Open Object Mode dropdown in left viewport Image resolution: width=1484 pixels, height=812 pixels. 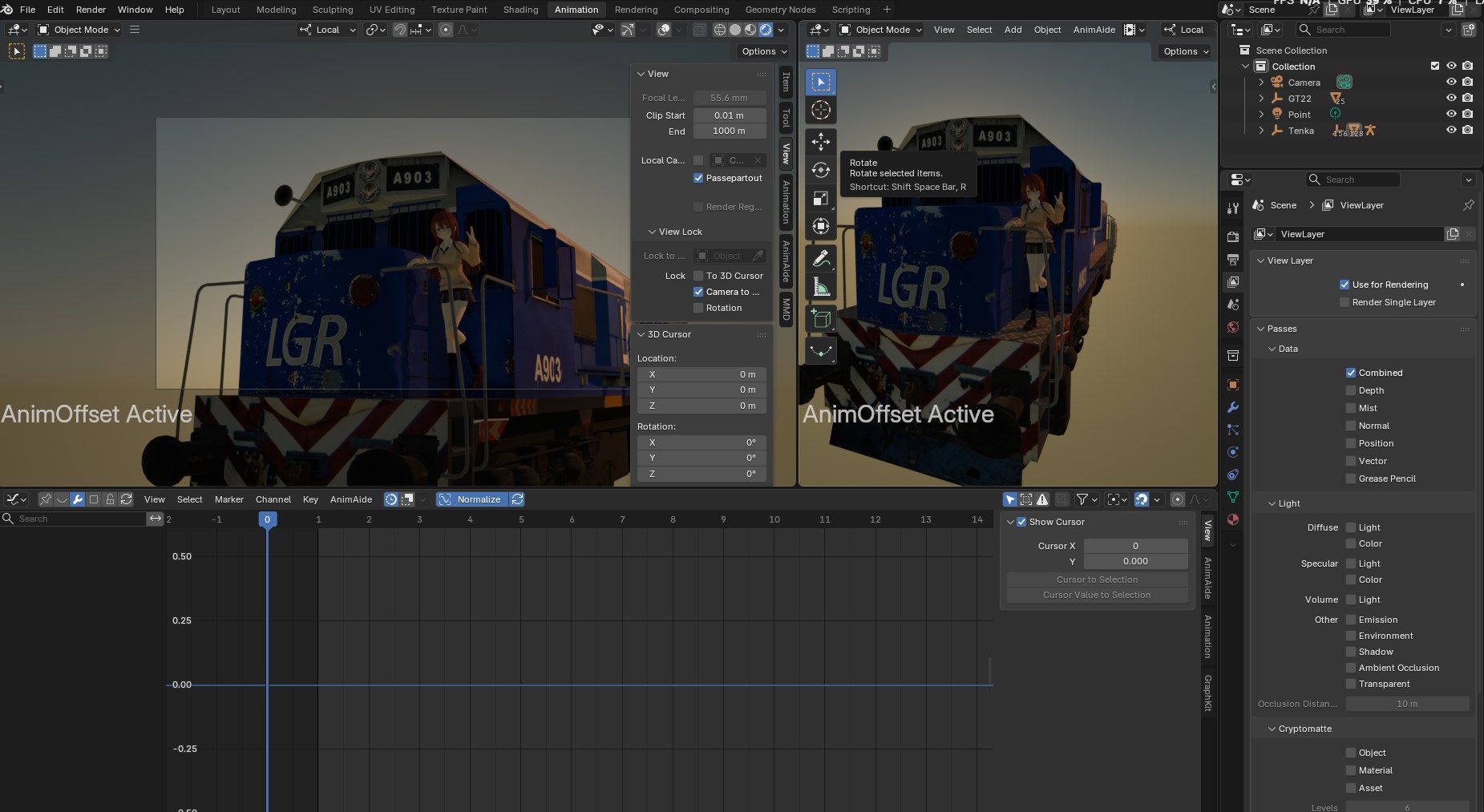79,30
